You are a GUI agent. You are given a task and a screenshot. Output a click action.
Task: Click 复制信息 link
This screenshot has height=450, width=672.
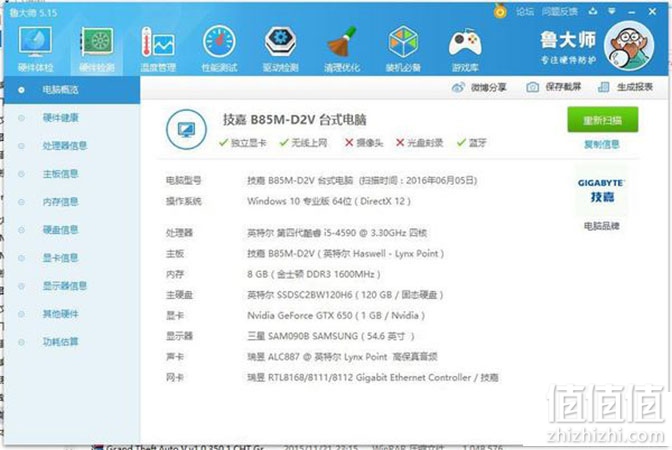[602, 144]
